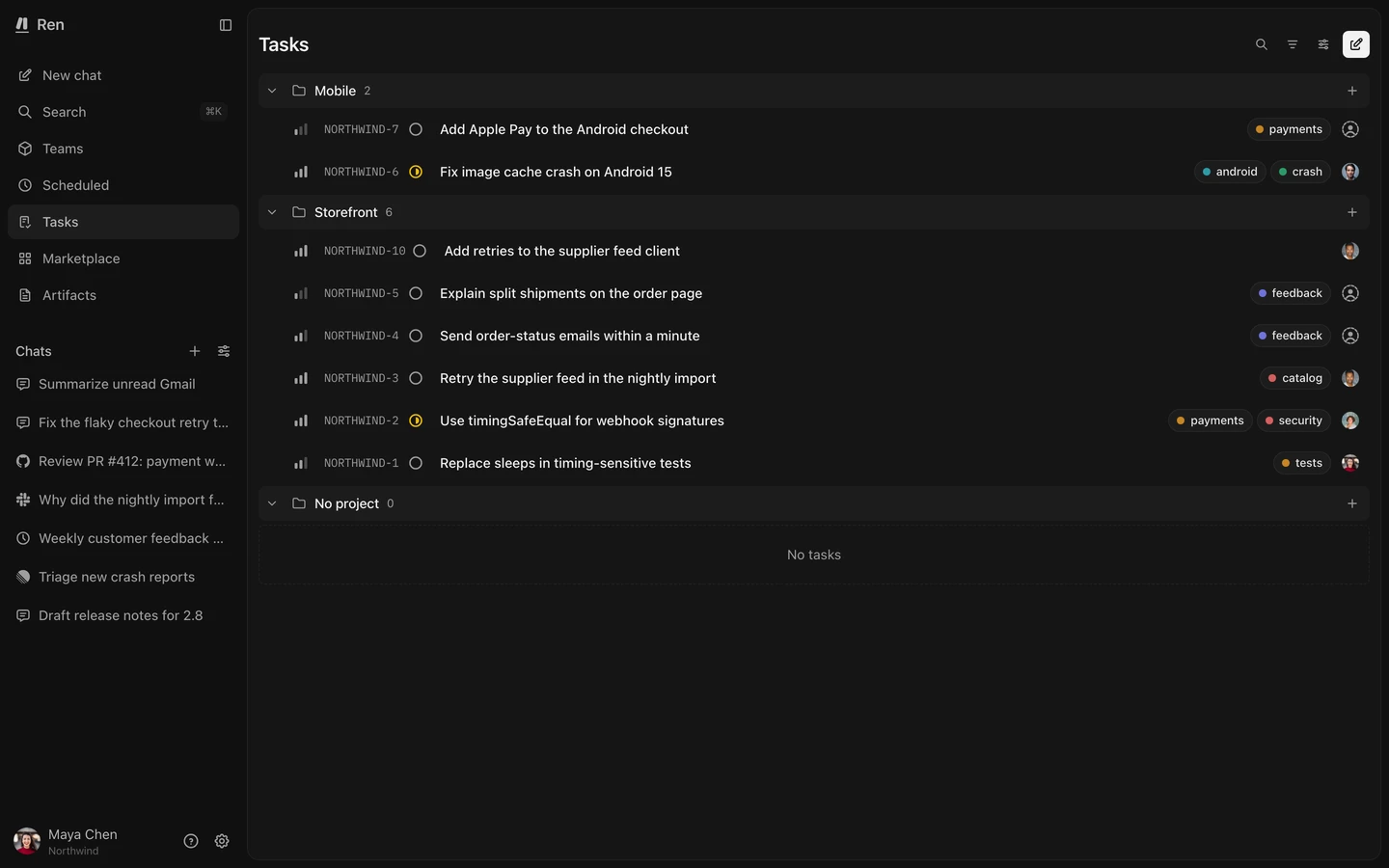Open the search icon in Tasks header
Image resolution: width=1389 pixels, height=868 pixels.
coord(1262,44)
